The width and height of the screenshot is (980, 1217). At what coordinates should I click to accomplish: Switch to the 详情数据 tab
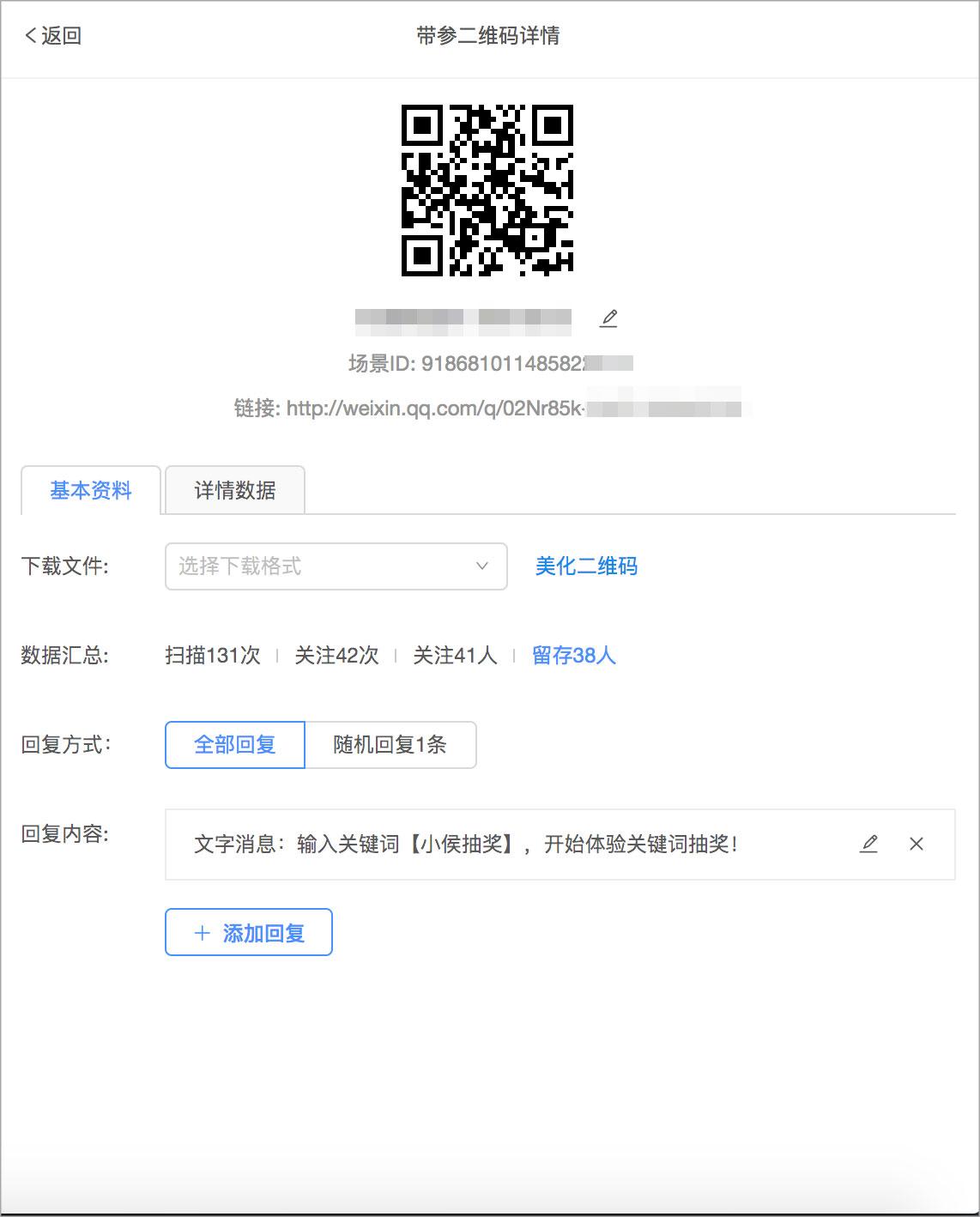(x=235, y=490)
